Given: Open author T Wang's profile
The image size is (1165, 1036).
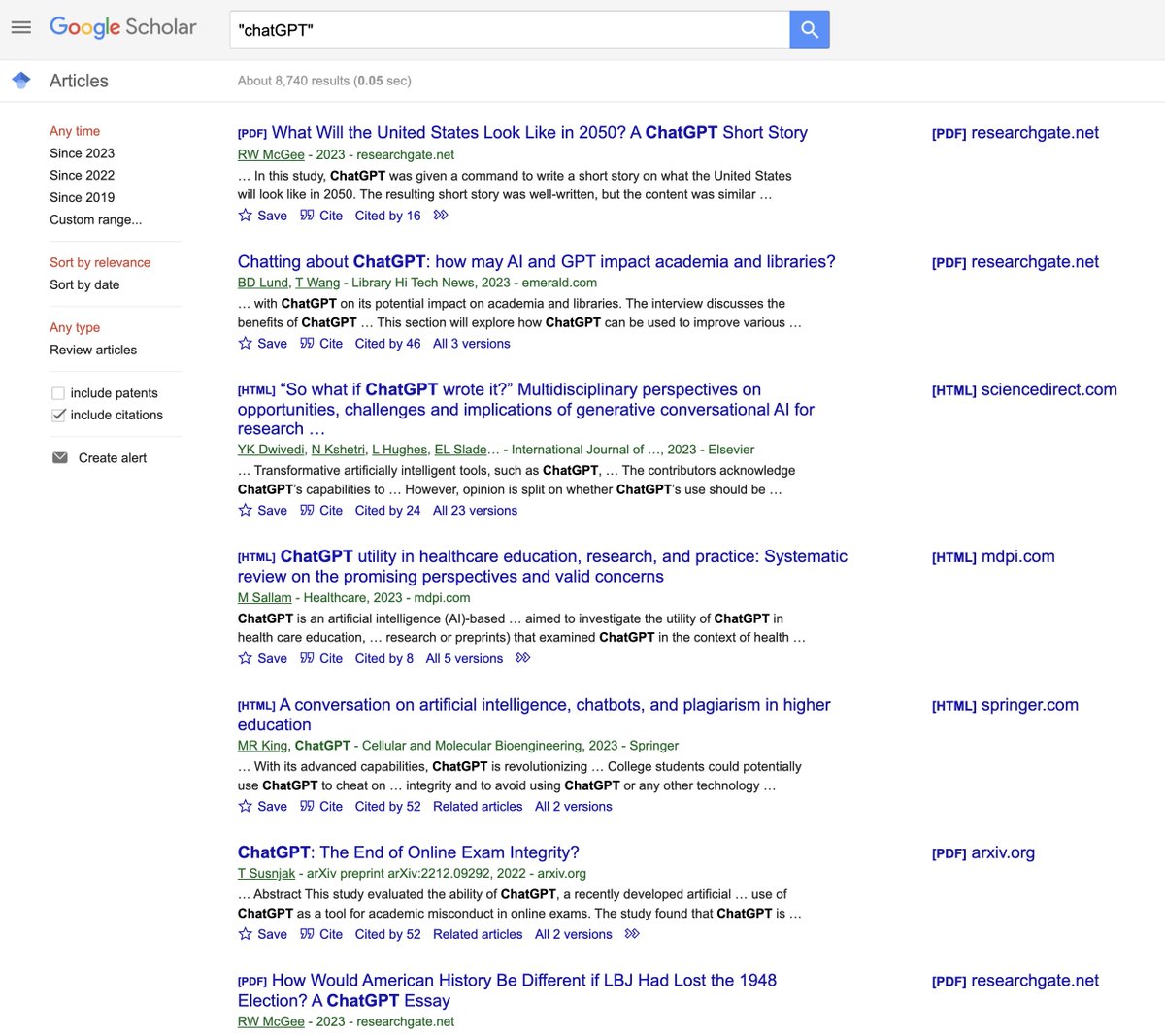Looking at the screenshot, I should [317, 283].
